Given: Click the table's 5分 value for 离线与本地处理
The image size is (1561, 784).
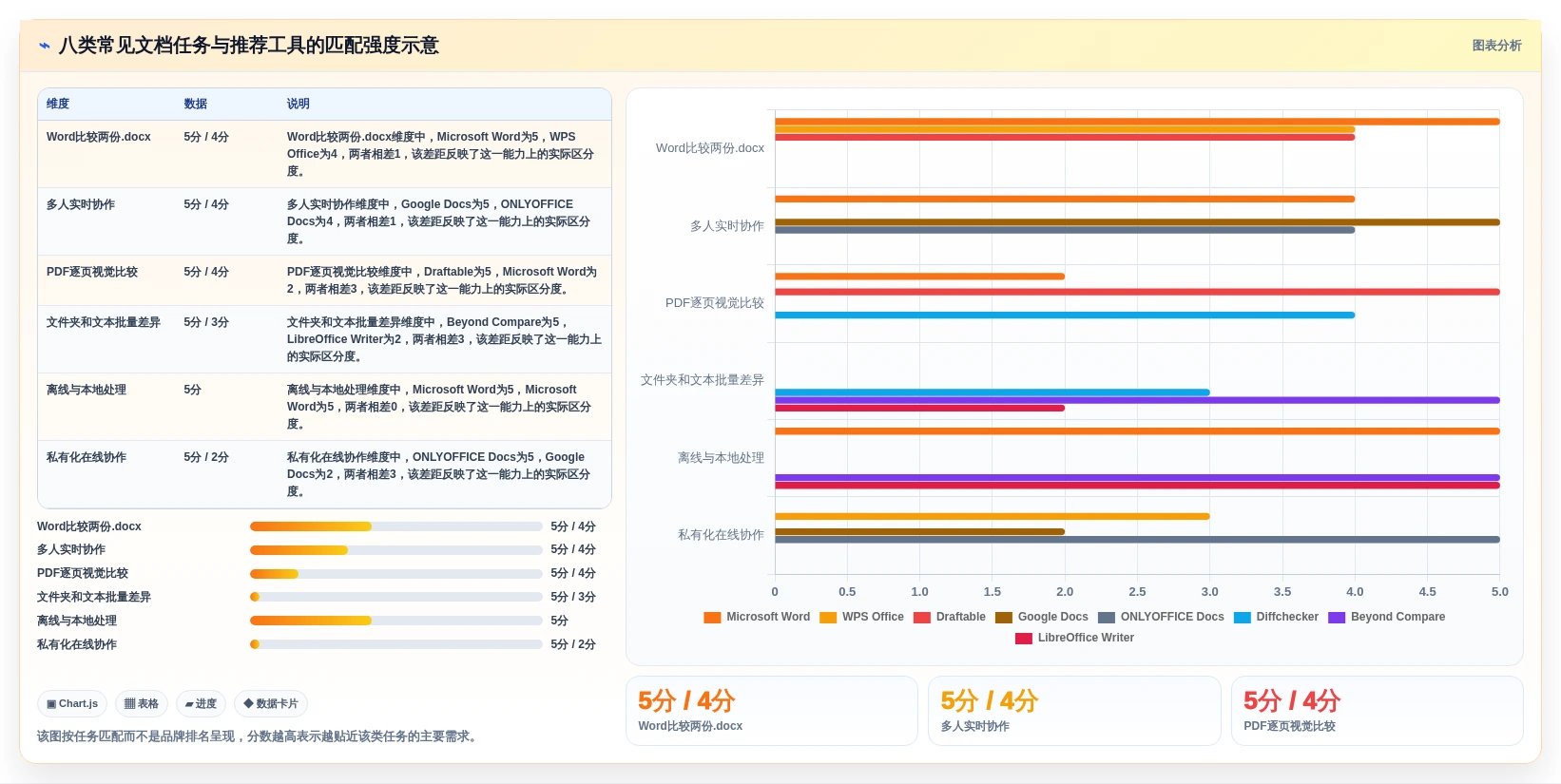Looking at the screenshot, I should pos(193,390).
